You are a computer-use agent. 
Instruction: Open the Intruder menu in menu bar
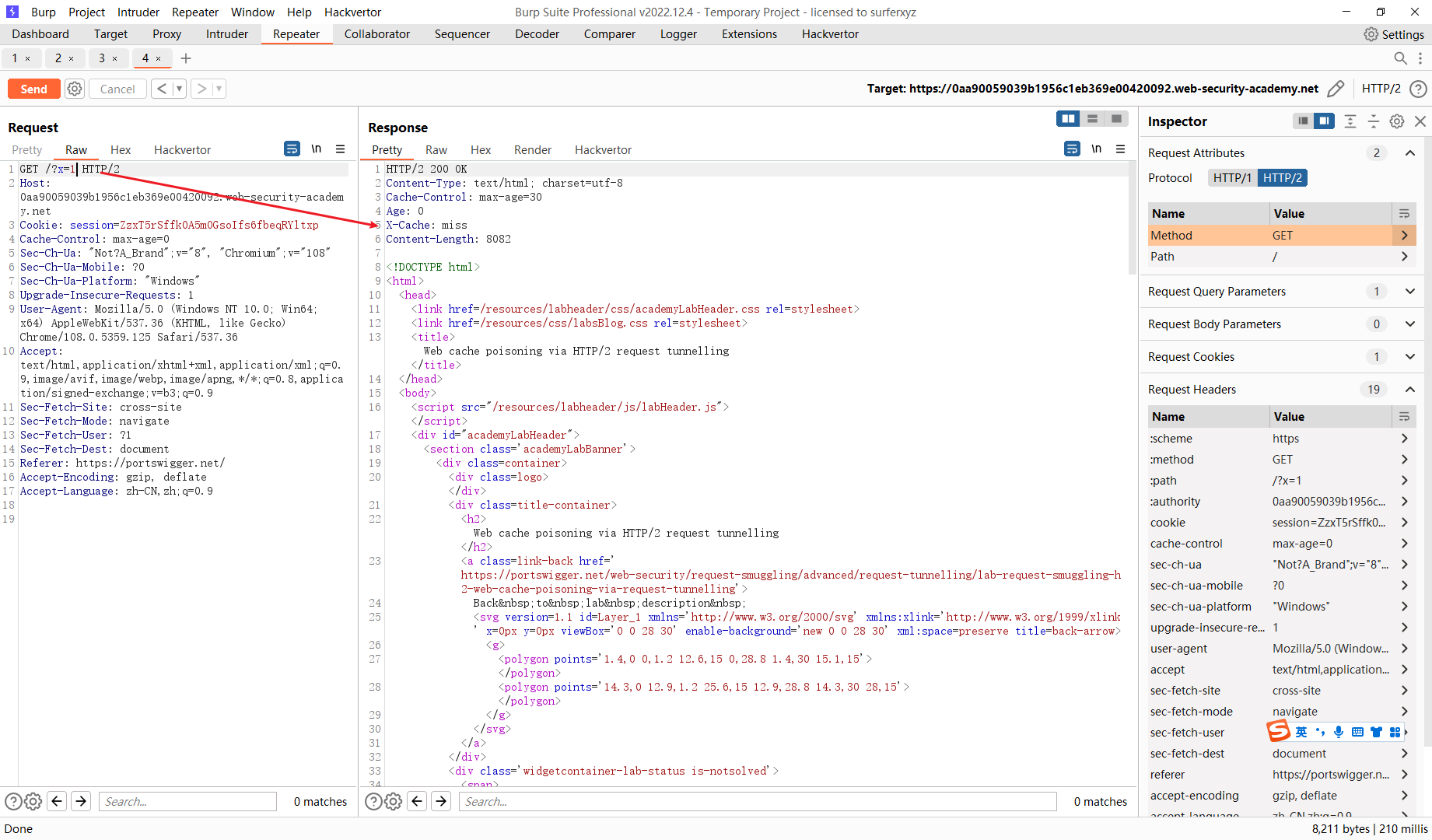pos(138,12)
